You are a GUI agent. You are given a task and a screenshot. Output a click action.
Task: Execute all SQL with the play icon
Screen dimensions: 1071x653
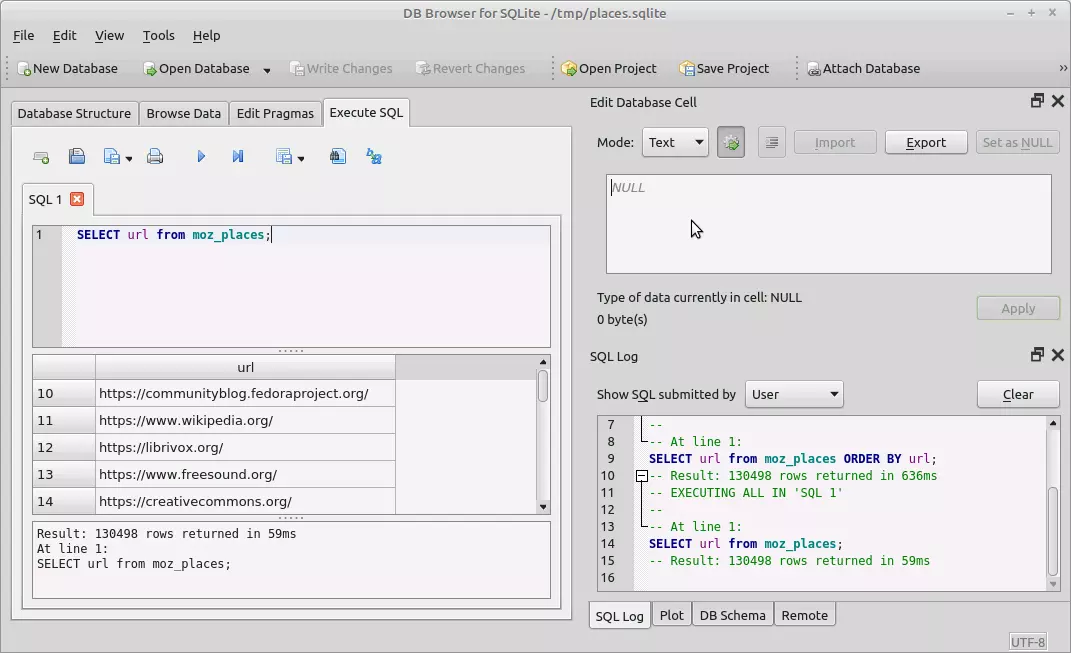coord(201,157)
